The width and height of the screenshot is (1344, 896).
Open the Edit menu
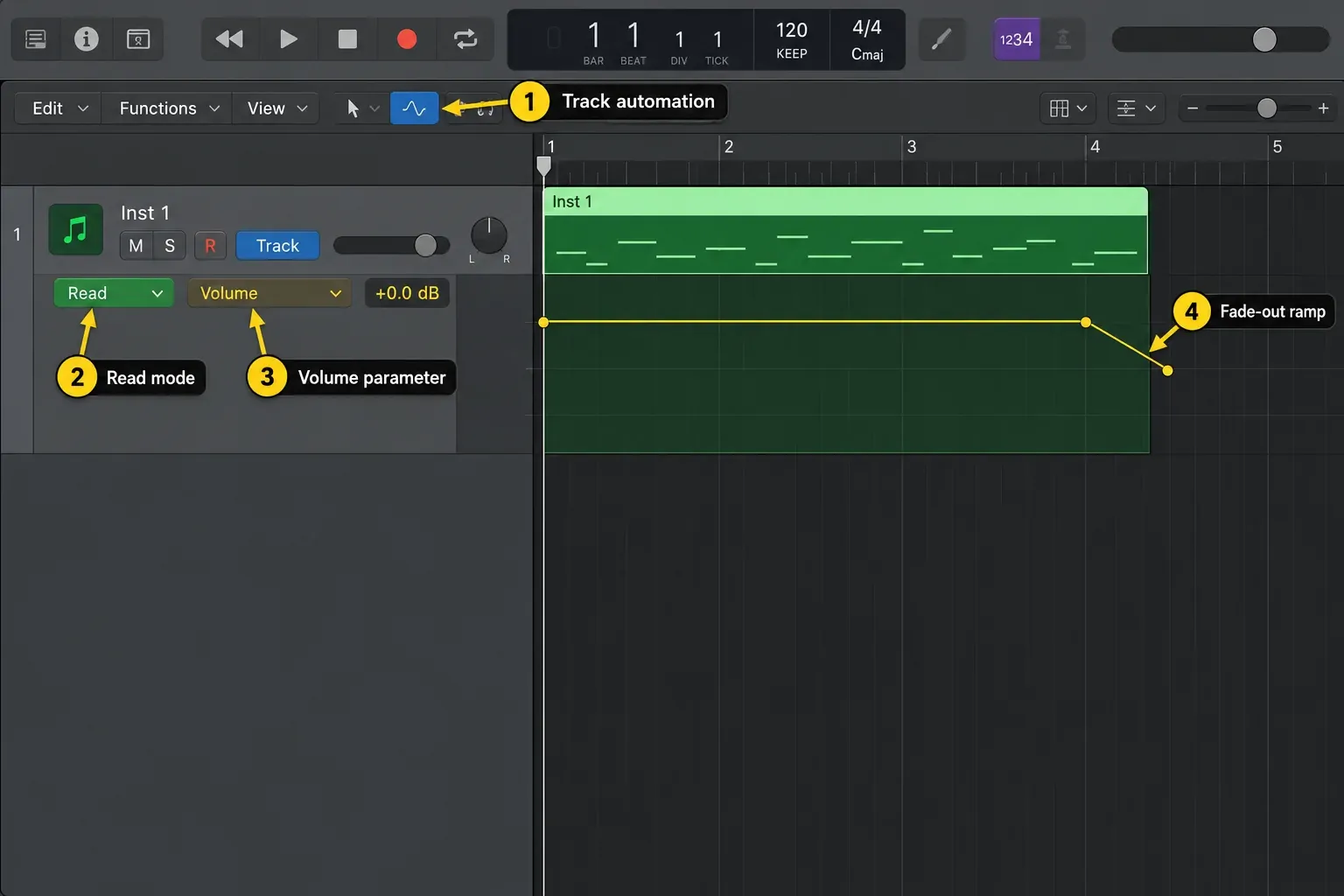pos(59,108)
